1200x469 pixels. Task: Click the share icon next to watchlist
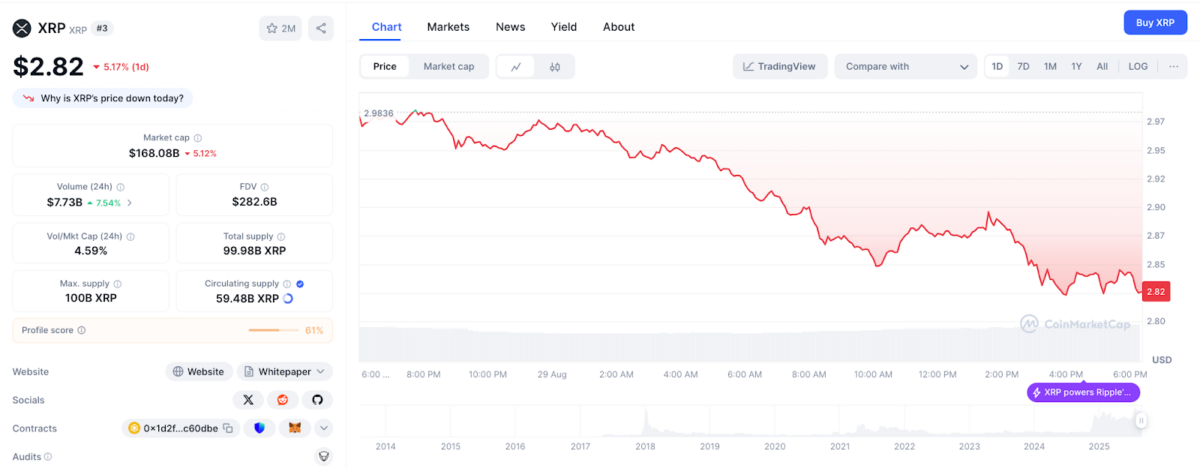(x=321, y=28)
